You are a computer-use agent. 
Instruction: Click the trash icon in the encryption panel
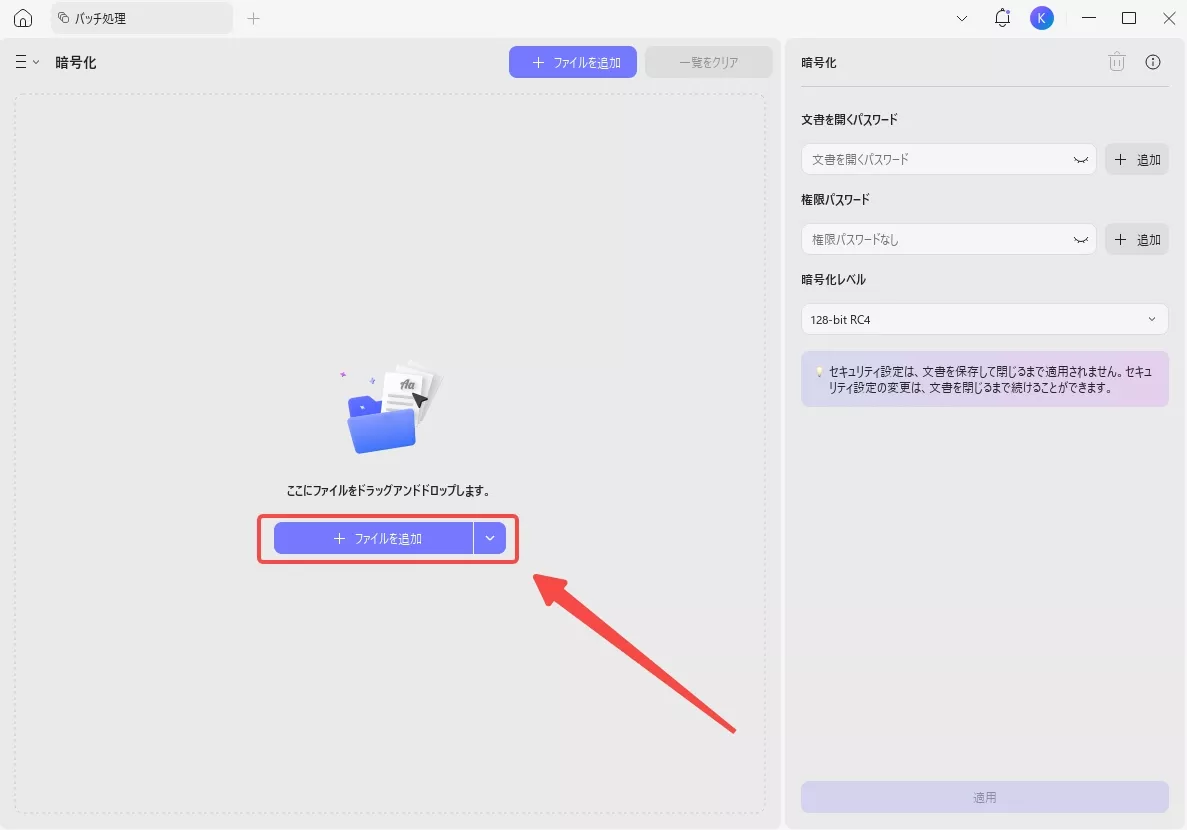1116,62
